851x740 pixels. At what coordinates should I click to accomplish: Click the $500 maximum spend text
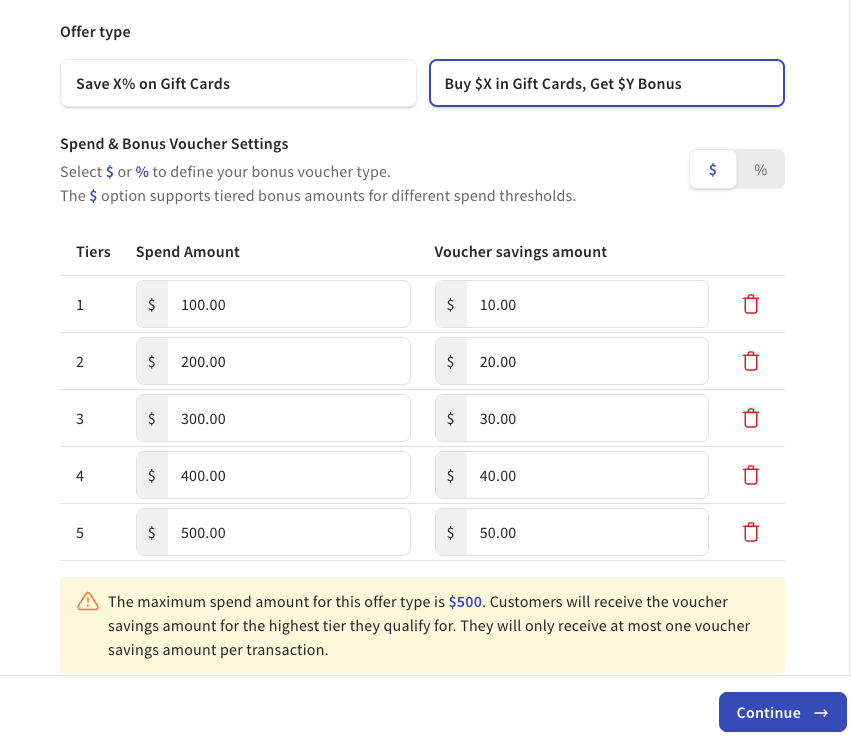[x=465, y=602]
